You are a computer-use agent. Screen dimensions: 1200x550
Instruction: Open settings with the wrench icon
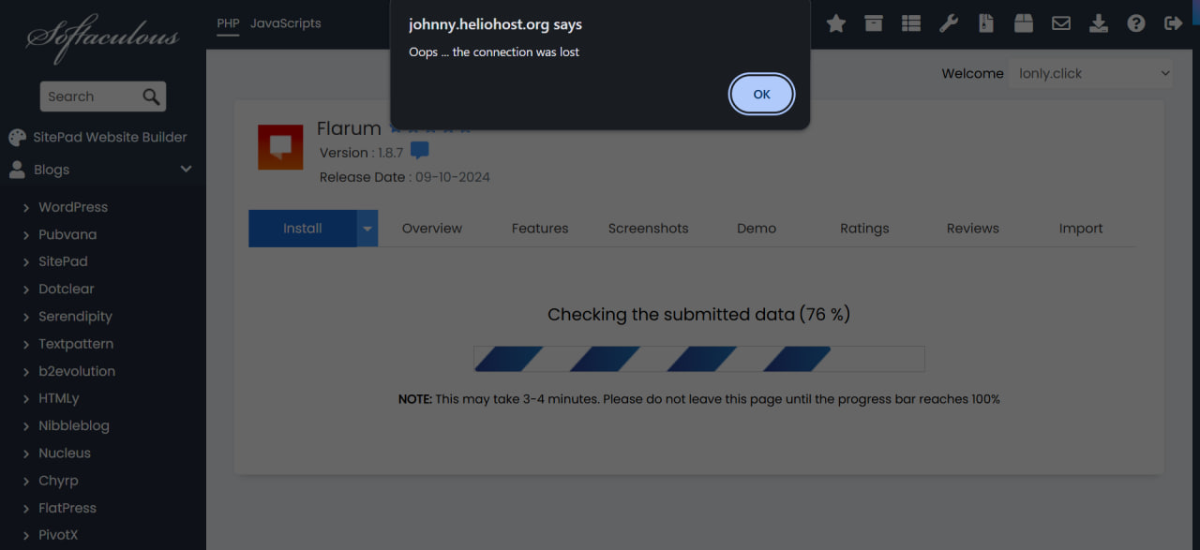[x=948, y=23]
